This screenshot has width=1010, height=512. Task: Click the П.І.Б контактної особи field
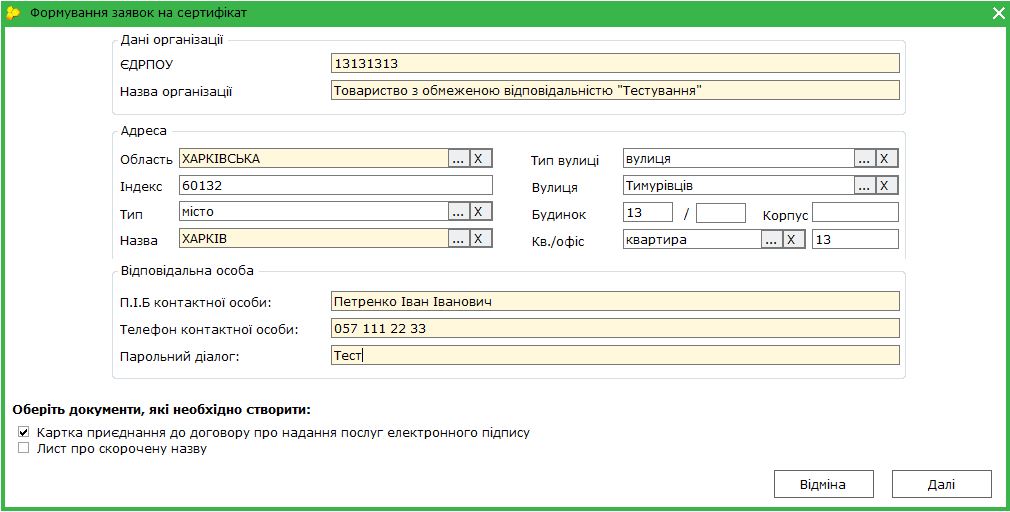point(615,301)
